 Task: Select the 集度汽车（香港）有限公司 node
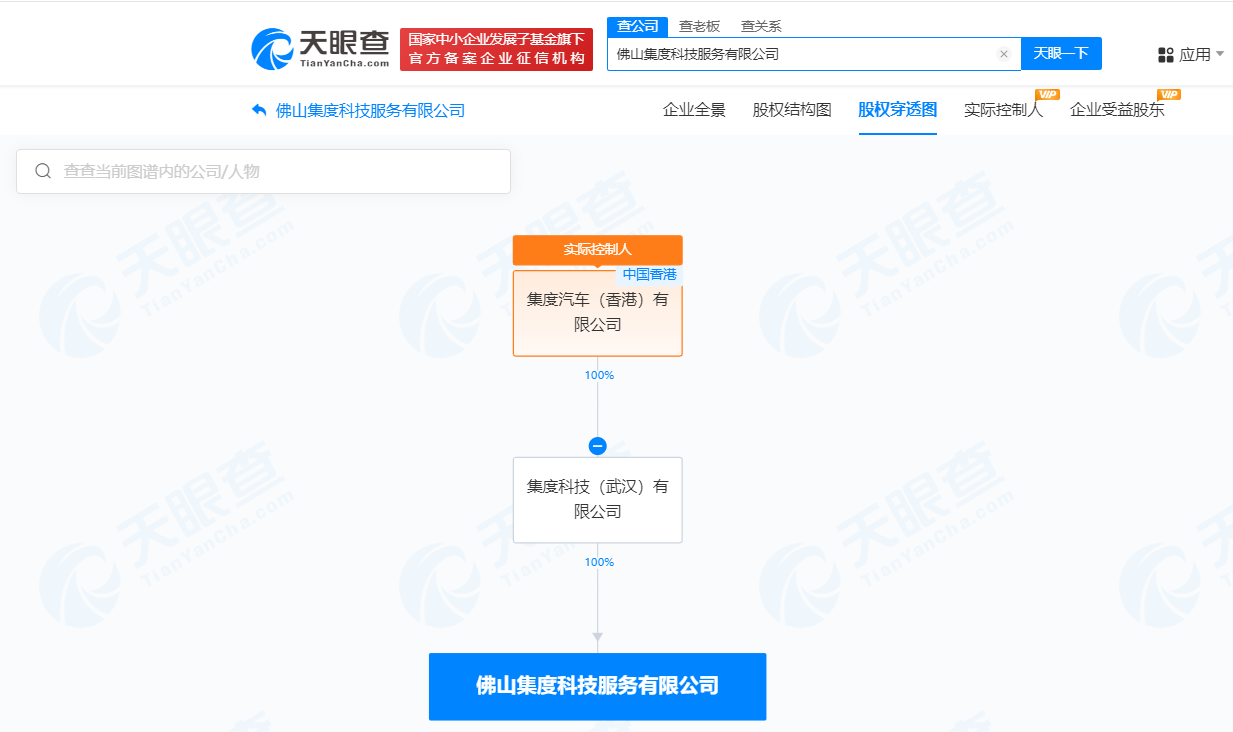[x=598, y=313]
